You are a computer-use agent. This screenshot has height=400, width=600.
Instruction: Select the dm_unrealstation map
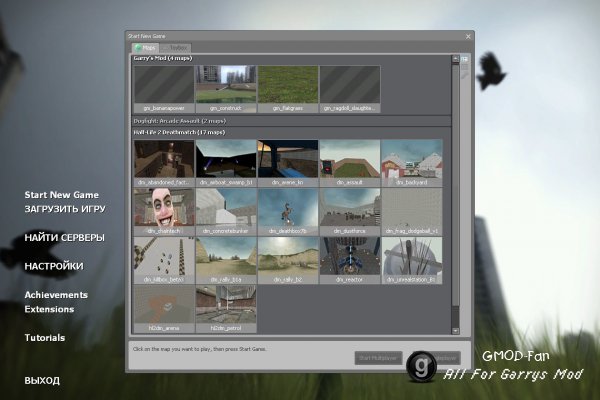[412, 260]
